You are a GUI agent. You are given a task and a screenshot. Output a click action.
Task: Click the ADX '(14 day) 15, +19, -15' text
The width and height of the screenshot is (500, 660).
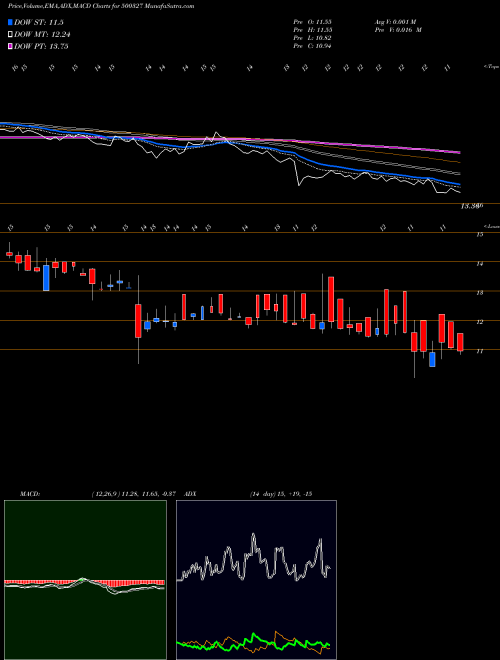(x=281, y=494)
